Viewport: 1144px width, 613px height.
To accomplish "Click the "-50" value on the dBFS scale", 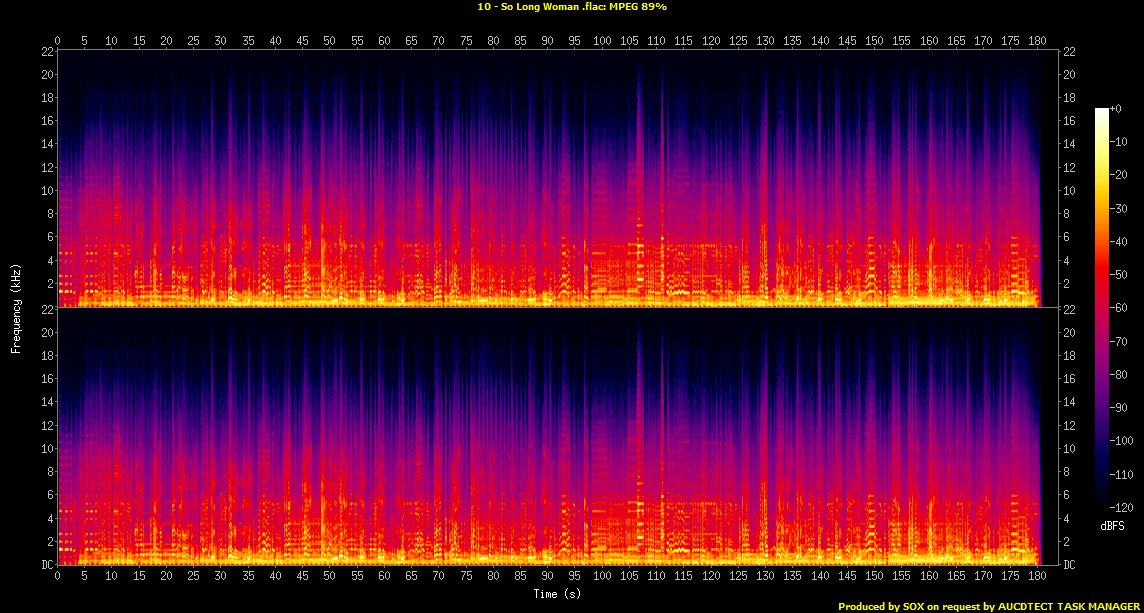I will click(x=1118, y=274).
